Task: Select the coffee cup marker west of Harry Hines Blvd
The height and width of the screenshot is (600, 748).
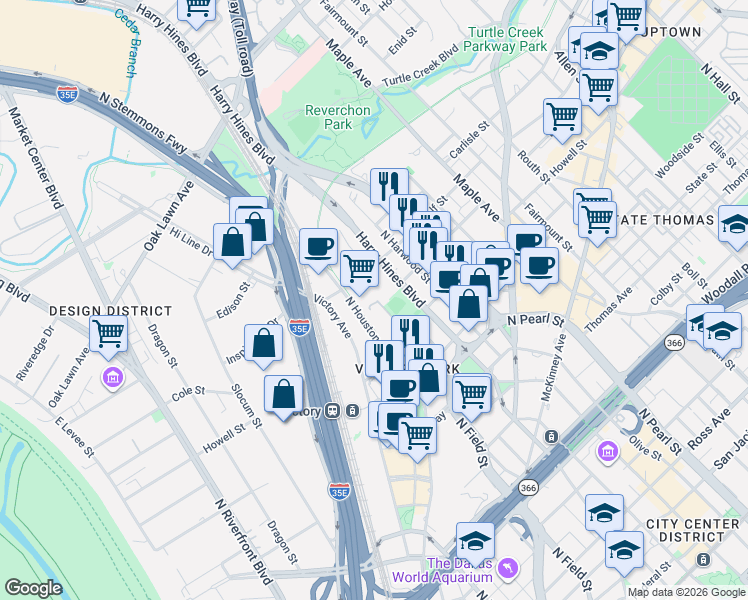Action: tap(319, 247)
